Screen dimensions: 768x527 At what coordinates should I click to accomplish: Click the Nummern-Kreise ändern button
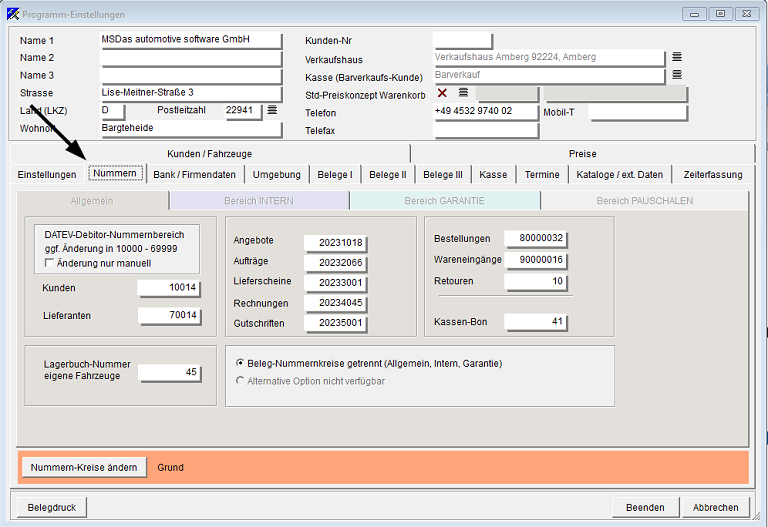[84, 467]
